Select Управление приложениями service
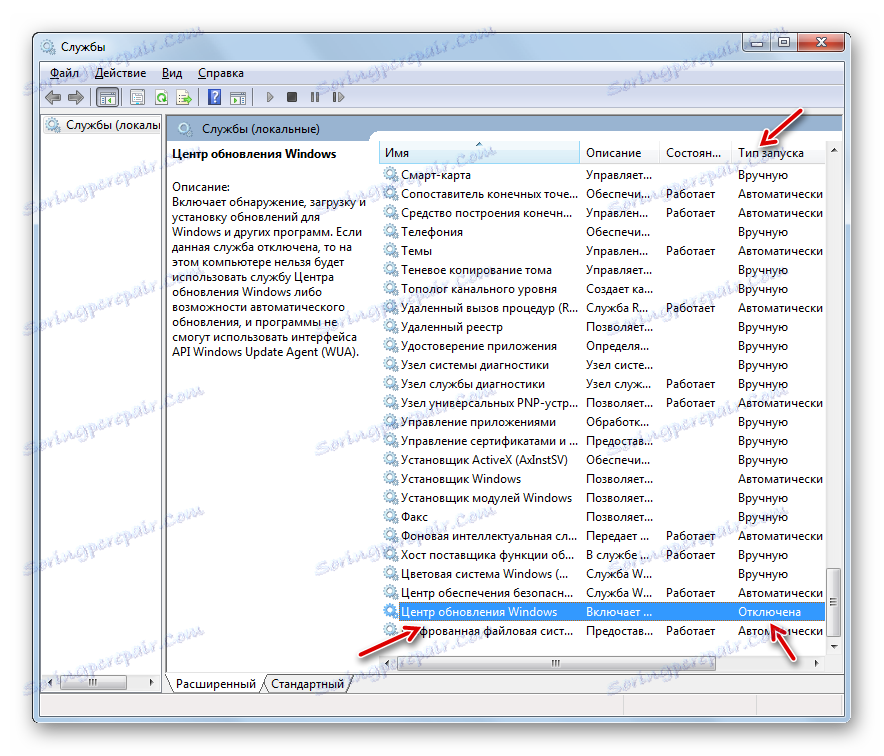 click(602, 422)
